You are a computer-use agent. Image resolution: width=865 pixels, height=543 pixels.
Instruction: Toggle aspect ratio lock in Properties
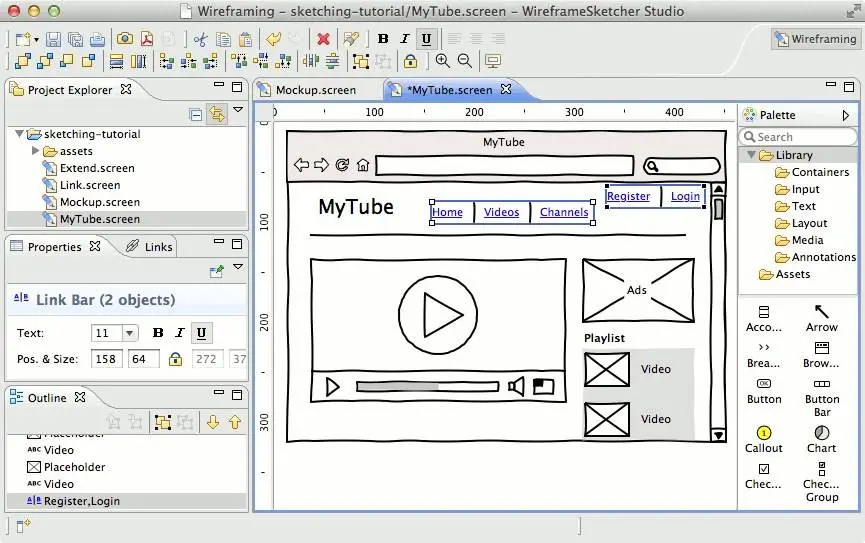click(x=175, y=359)
